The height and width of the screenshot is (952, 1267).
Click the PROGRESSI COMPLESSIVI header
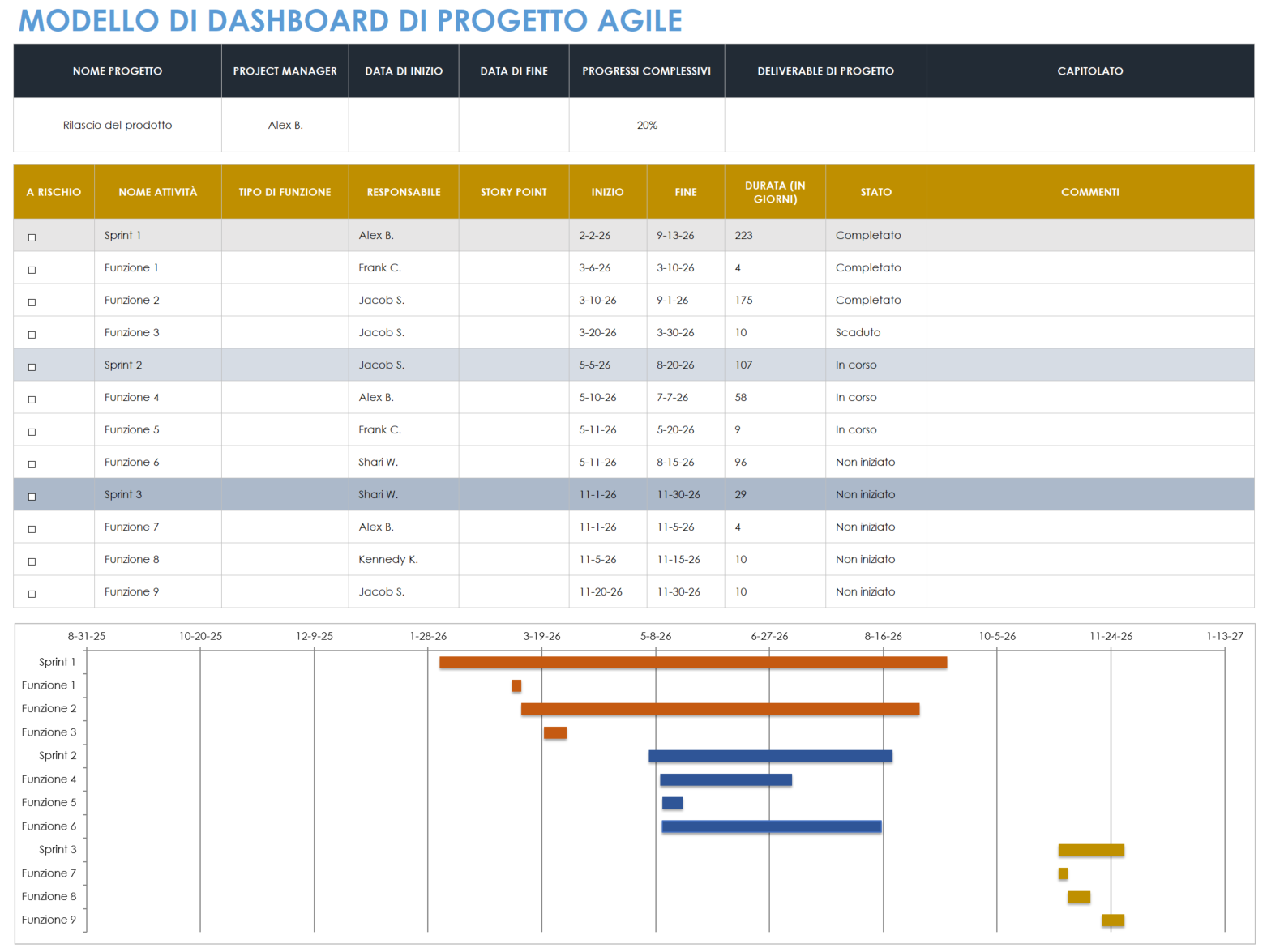click(x=647, y=71)
